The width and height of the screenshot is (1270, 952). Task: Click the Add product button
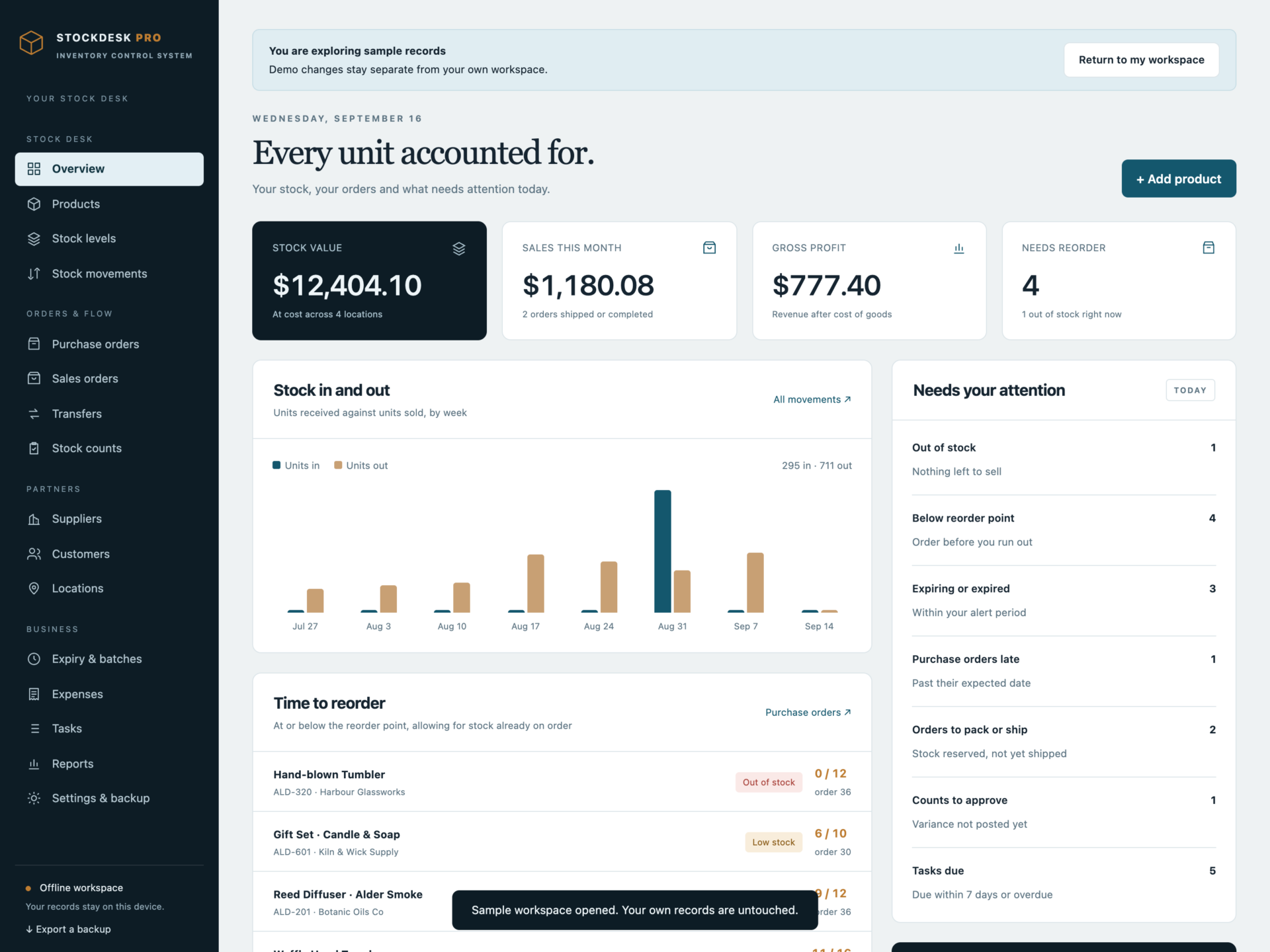(1178, 178)
